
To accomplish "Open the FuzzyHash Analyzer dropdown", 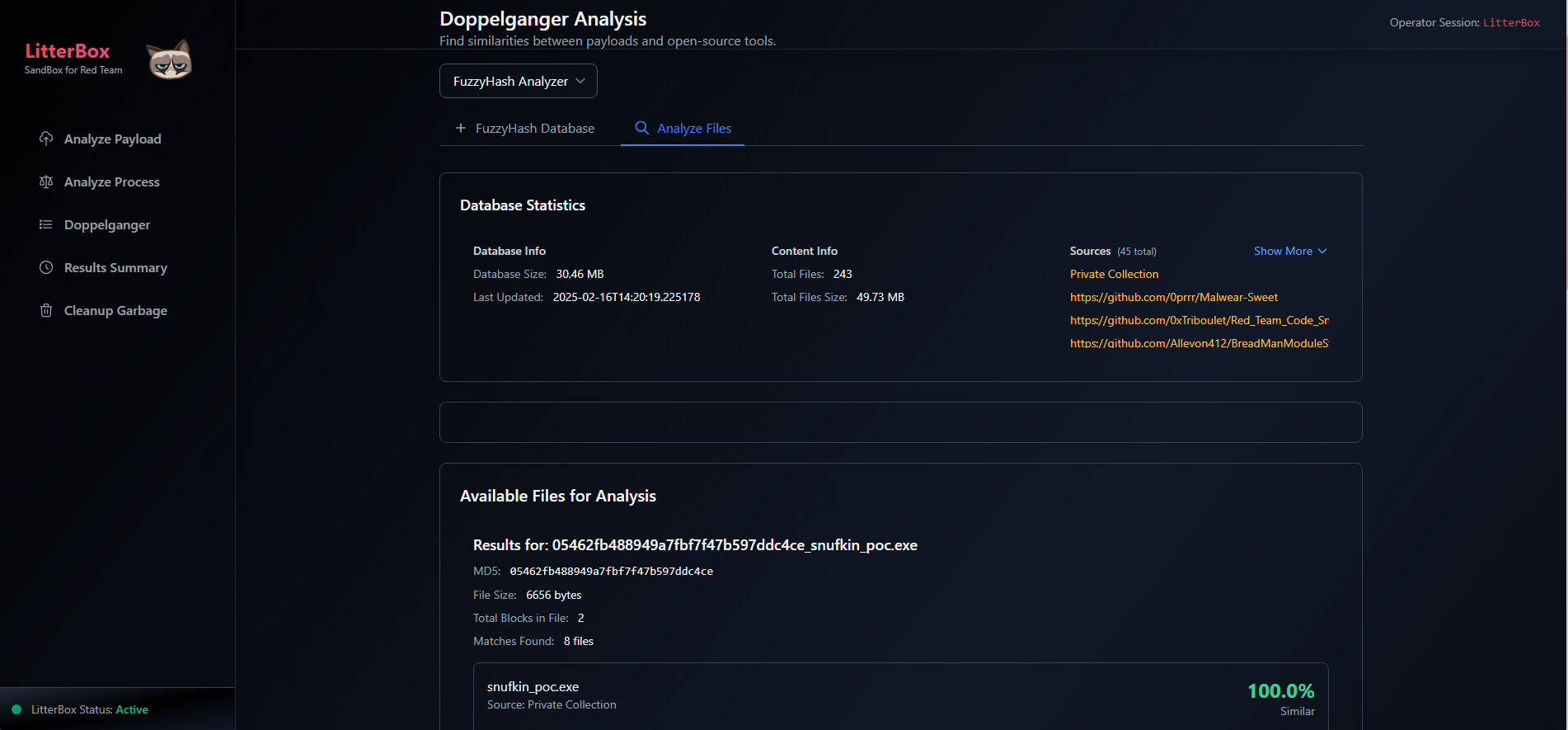I will tap(518, 81).
